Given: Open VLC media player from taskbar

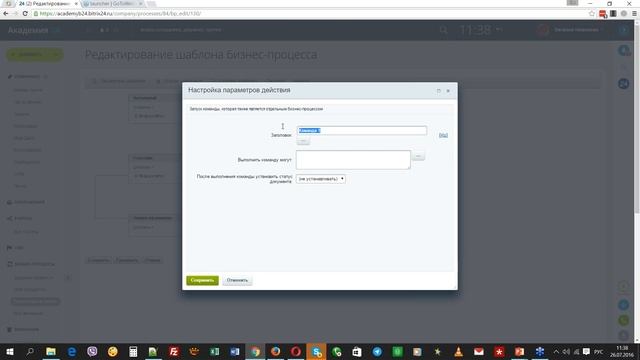Looking at the screenshot, I should (458, 351).
